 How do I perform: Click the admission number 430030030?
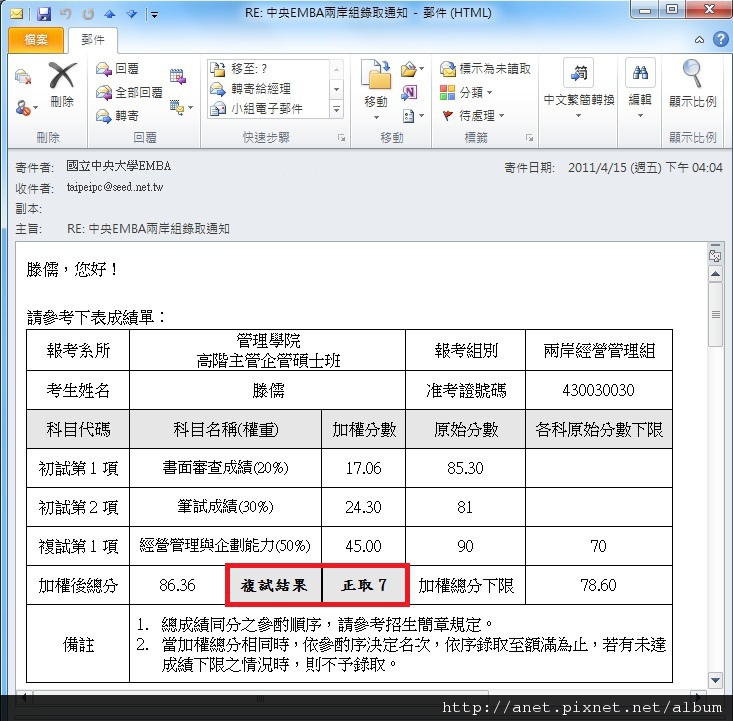598,390
